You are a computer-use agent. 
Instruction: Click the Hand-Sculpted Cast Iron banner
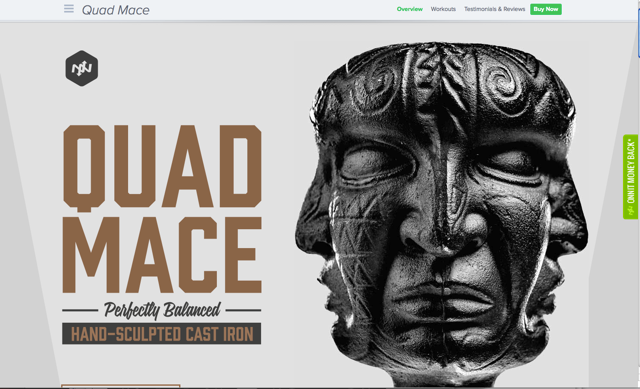coord(162,334)
